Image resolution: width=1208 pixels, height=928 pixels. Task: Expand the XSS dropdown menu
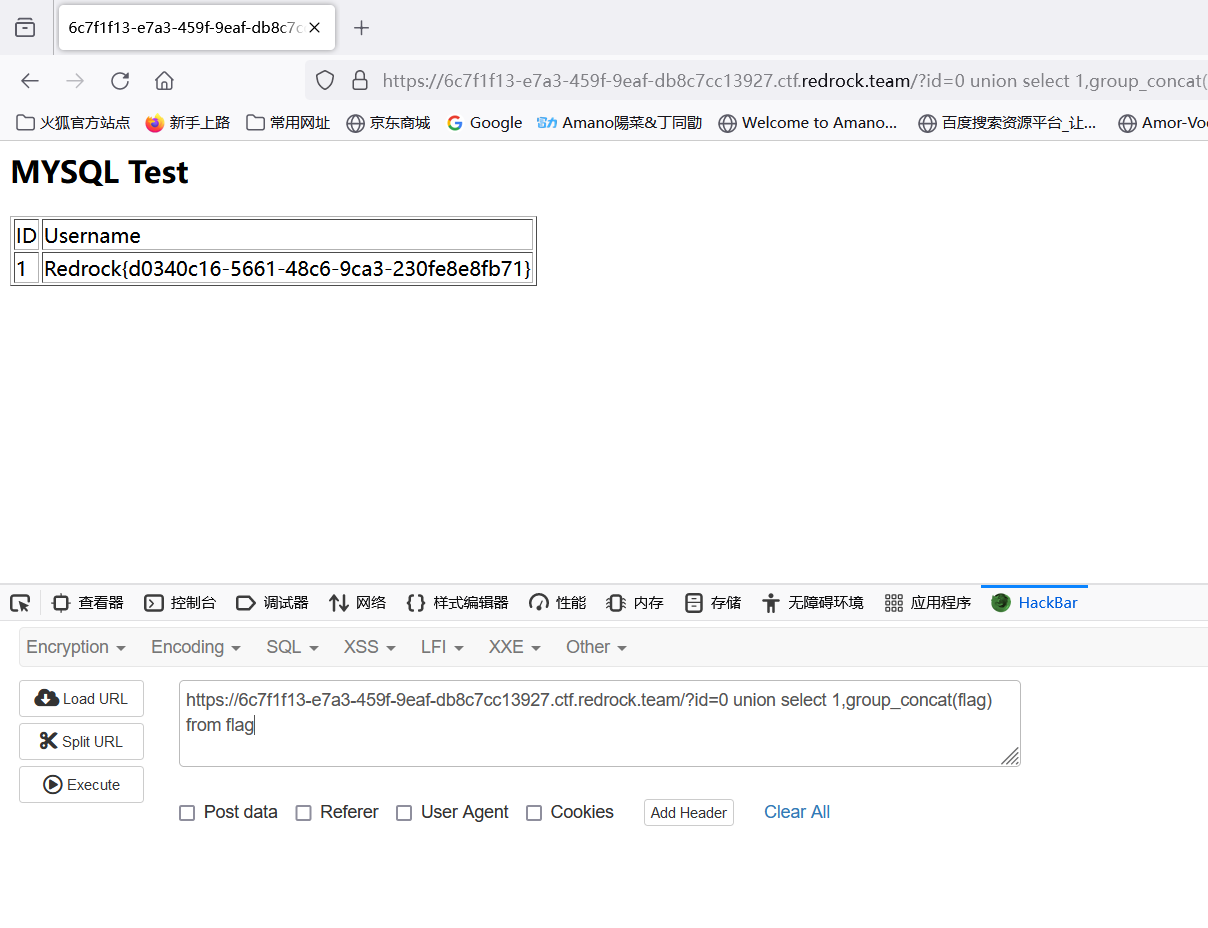tap(370, 647)
